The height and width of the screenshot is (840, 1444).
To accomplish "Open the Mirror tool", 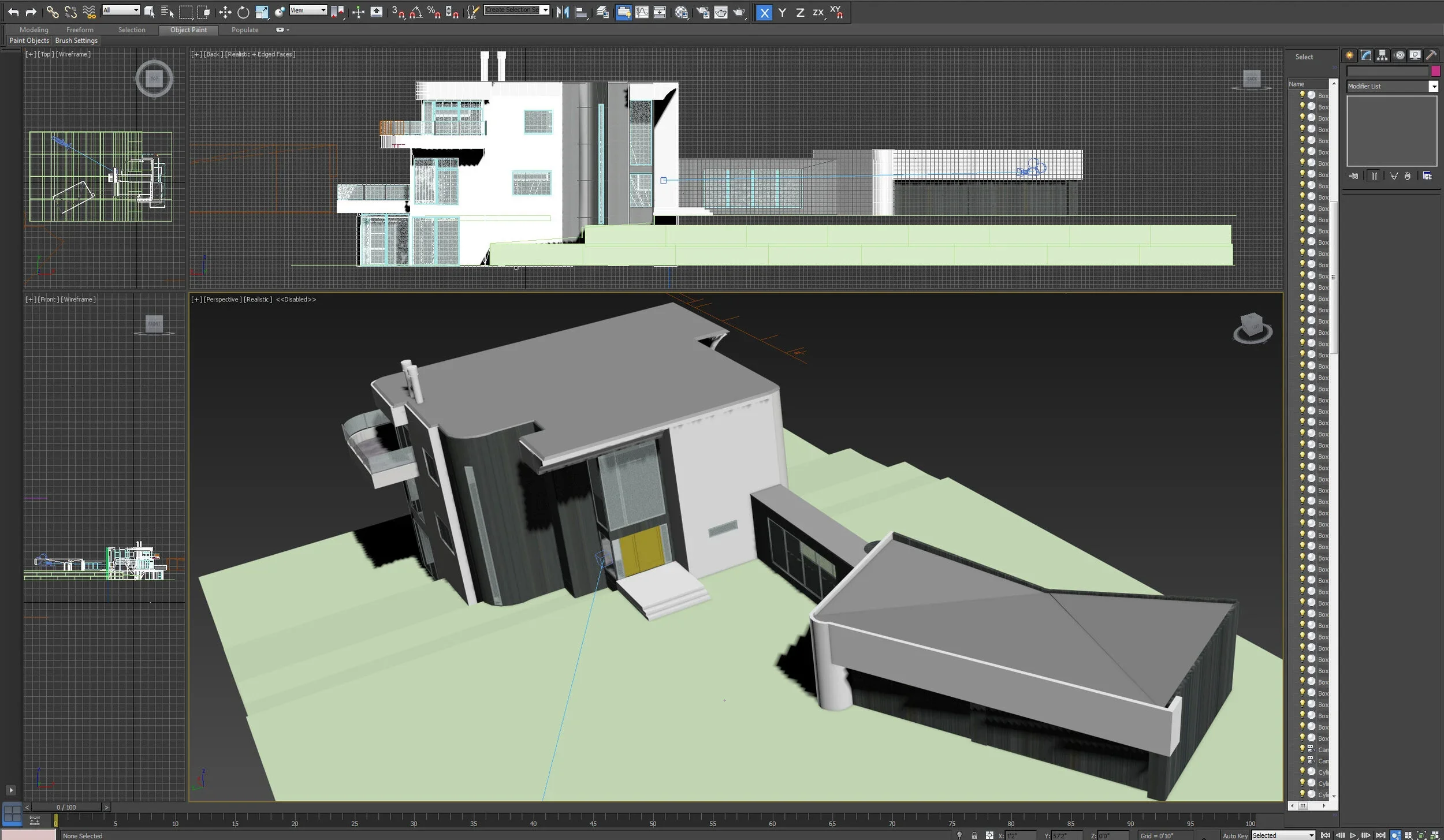I will (562, 12).
